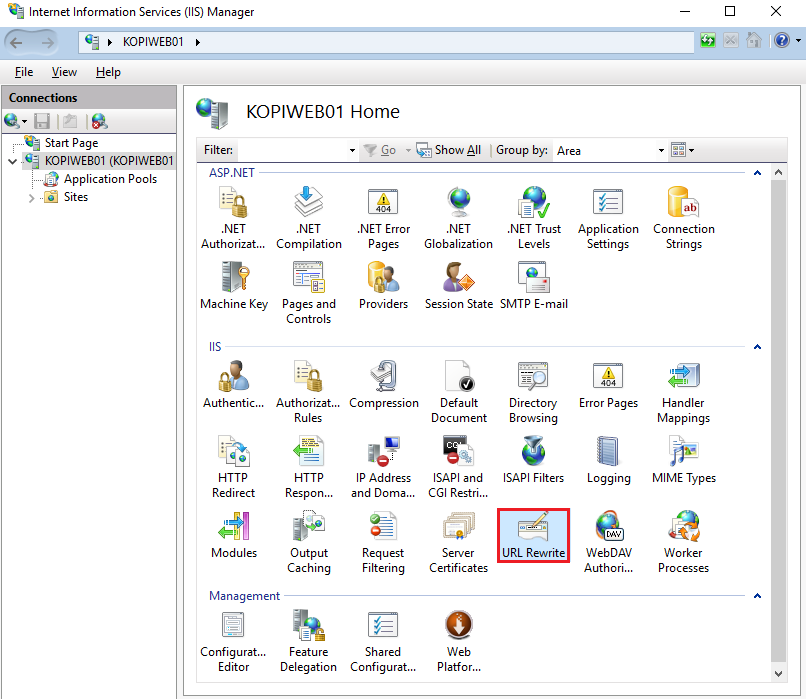Image resolution: width=806 pixels, height=699 pixels.
Task: Click the Refresh Page toolbar icon
Action: (708, 40)
